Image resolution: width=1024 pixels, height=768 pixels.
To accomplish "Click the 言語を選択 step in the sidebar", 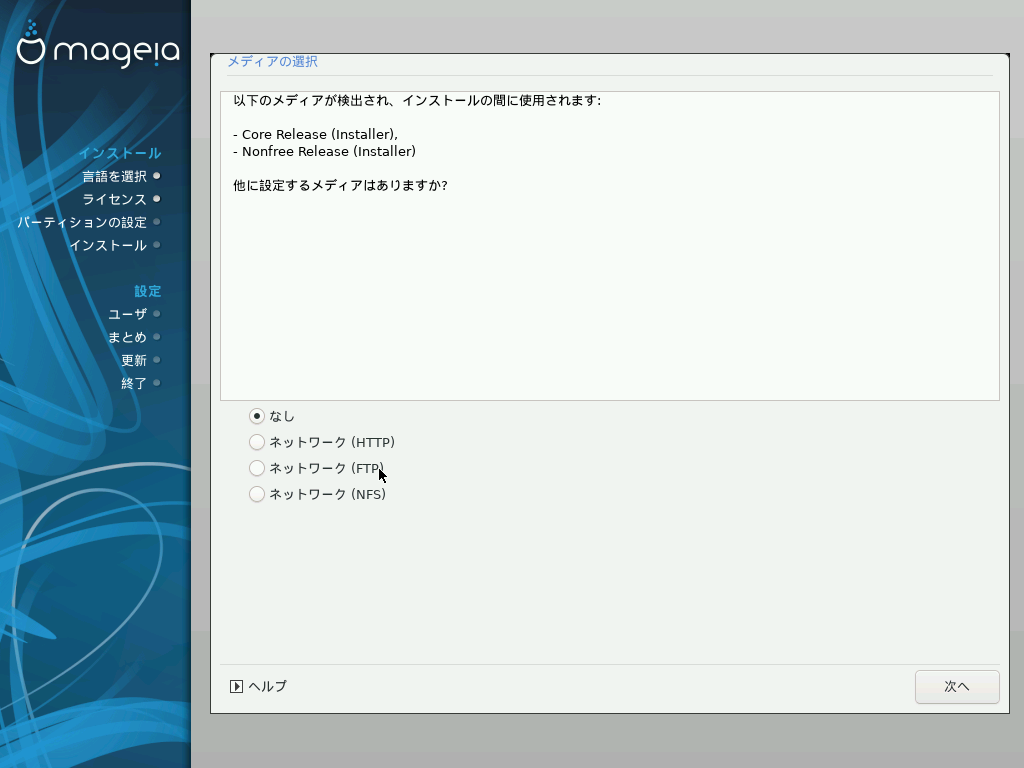I will point(114,176).
